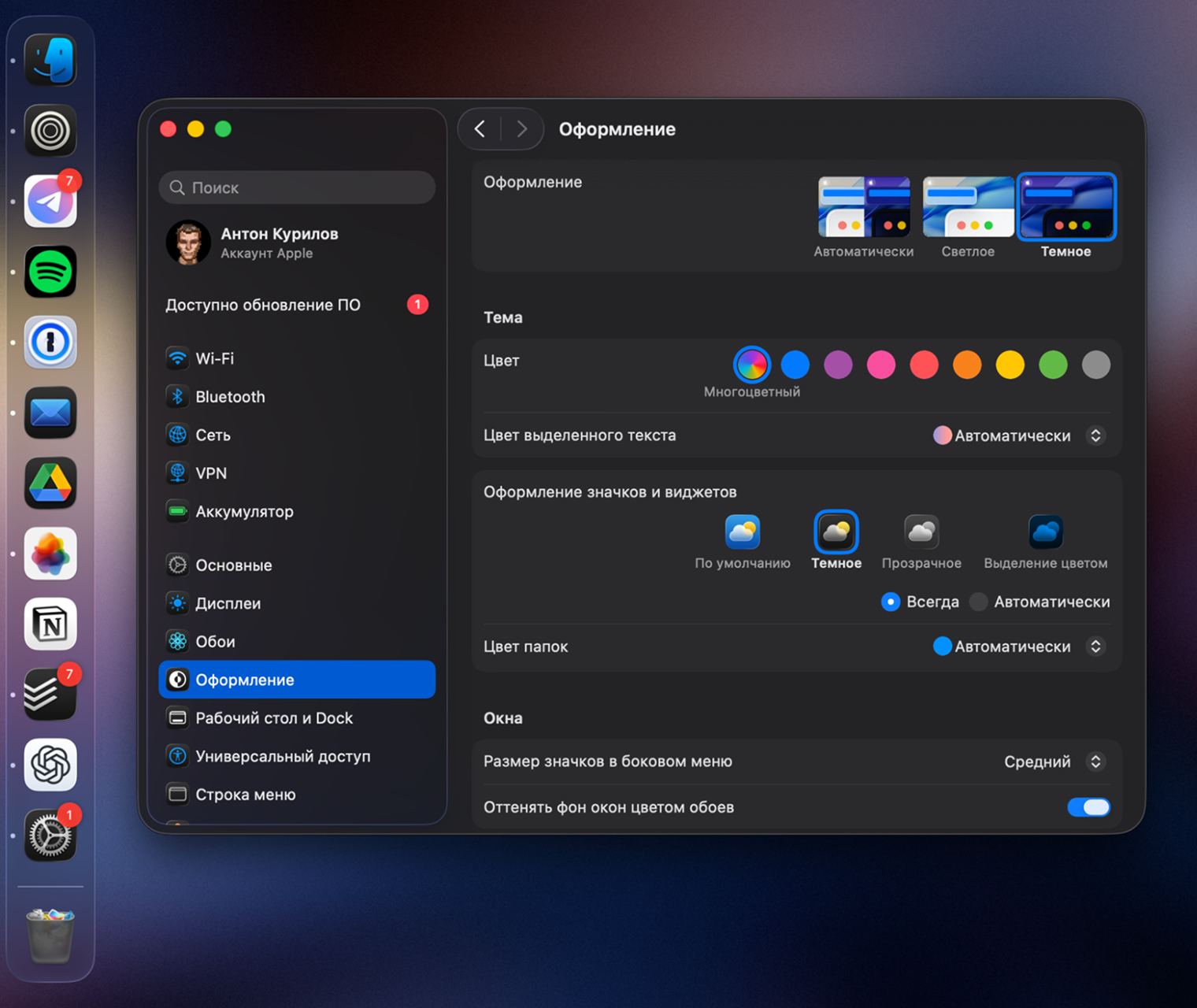Disable tinting window background with wallpaper color
The image size is (1197, 1008).
pyautogui.click(x=1088, y=807)
